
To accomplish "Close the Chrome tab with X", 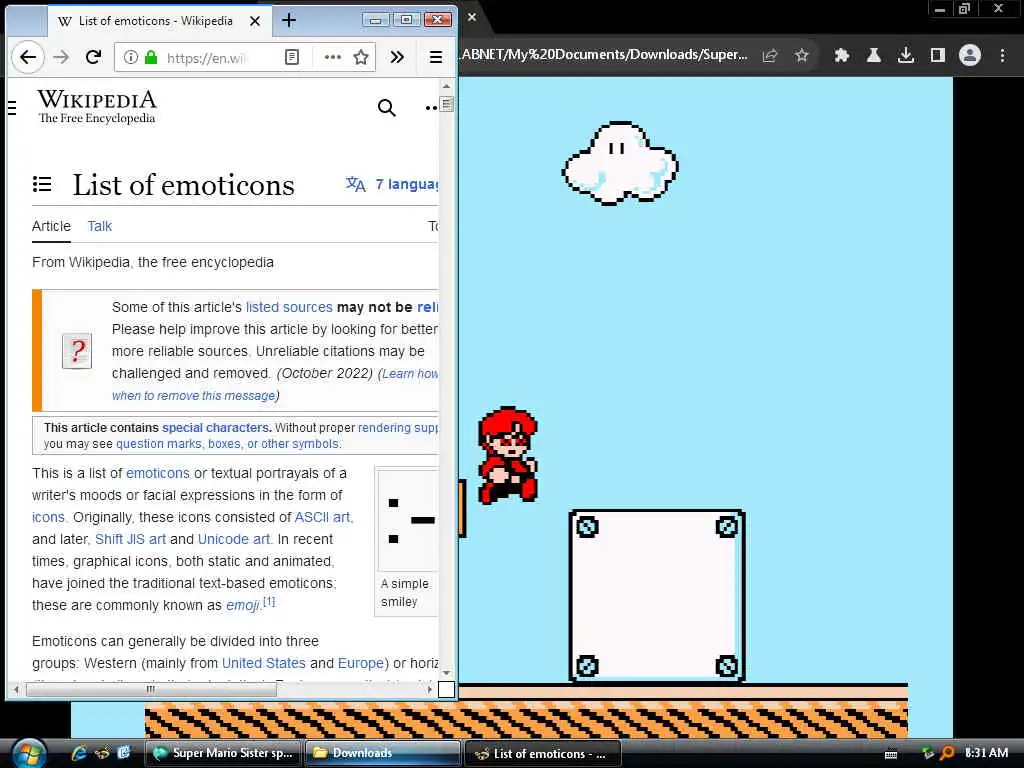I will pos(472,18).
